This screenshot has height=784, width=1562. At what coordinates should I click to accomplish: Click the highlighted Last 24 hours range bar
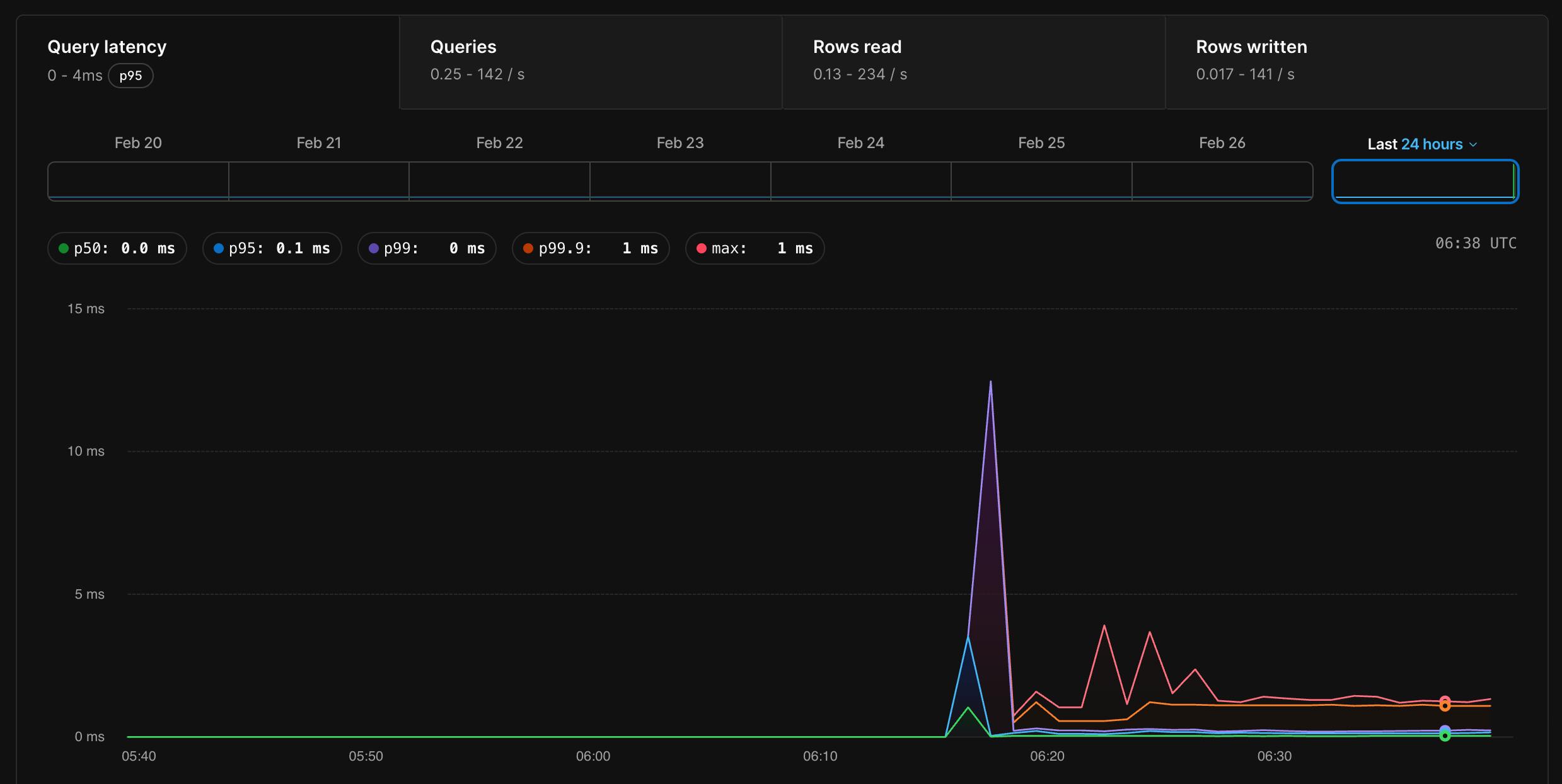(1425, 182)
